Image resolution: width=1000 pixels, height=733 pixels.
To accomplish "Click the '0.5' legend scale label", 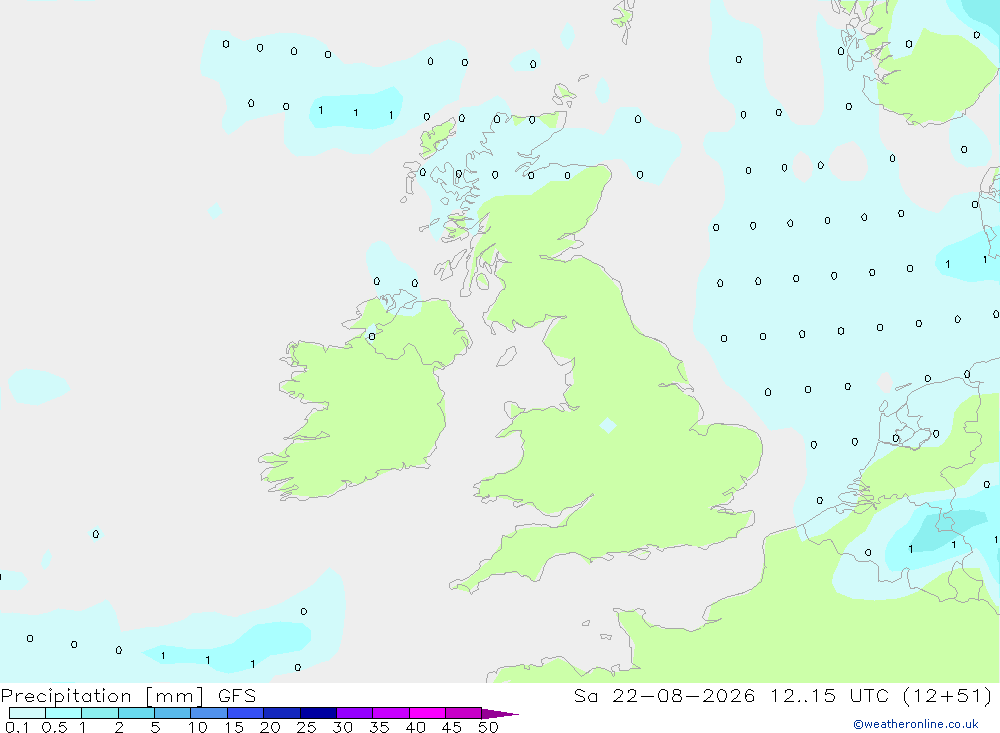I will click(x=54, y=727).
